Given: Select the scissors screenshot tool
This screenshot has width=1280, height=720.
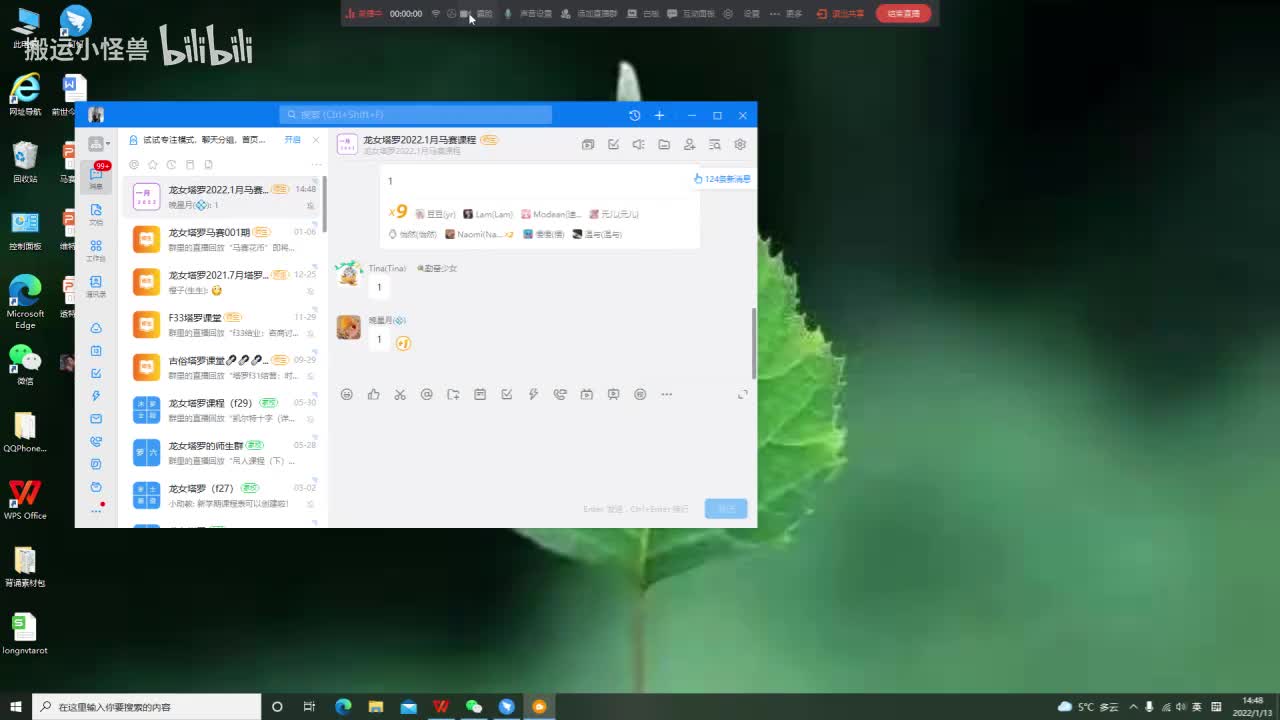Looking at the screenshot, I should pyautogui.click(x=400, y=394).
